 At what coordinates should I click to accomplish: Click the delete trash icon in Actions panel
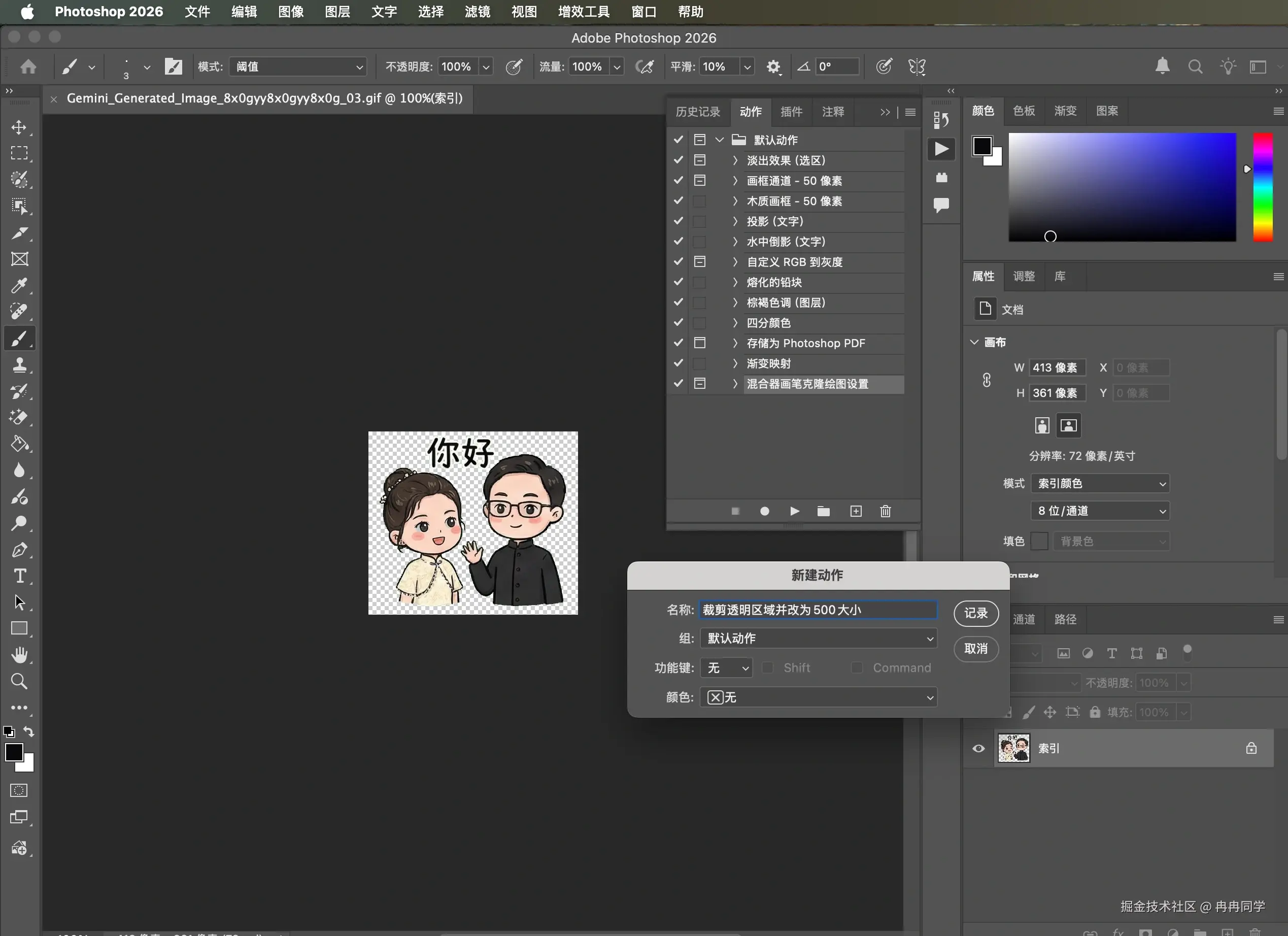click(x=886, y=511)
